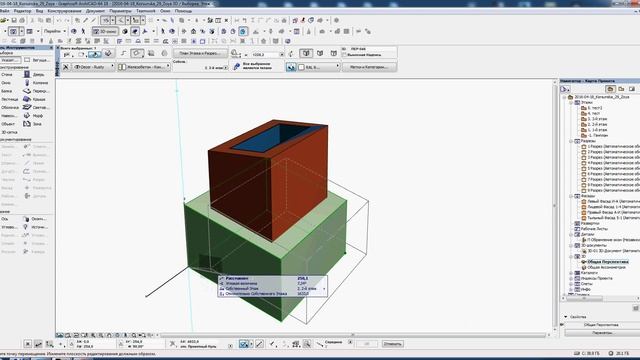640x360 pixels.
Task: Open the Железобетон building material dropdown
Action: pyautogui.click(x=144, y=67)
